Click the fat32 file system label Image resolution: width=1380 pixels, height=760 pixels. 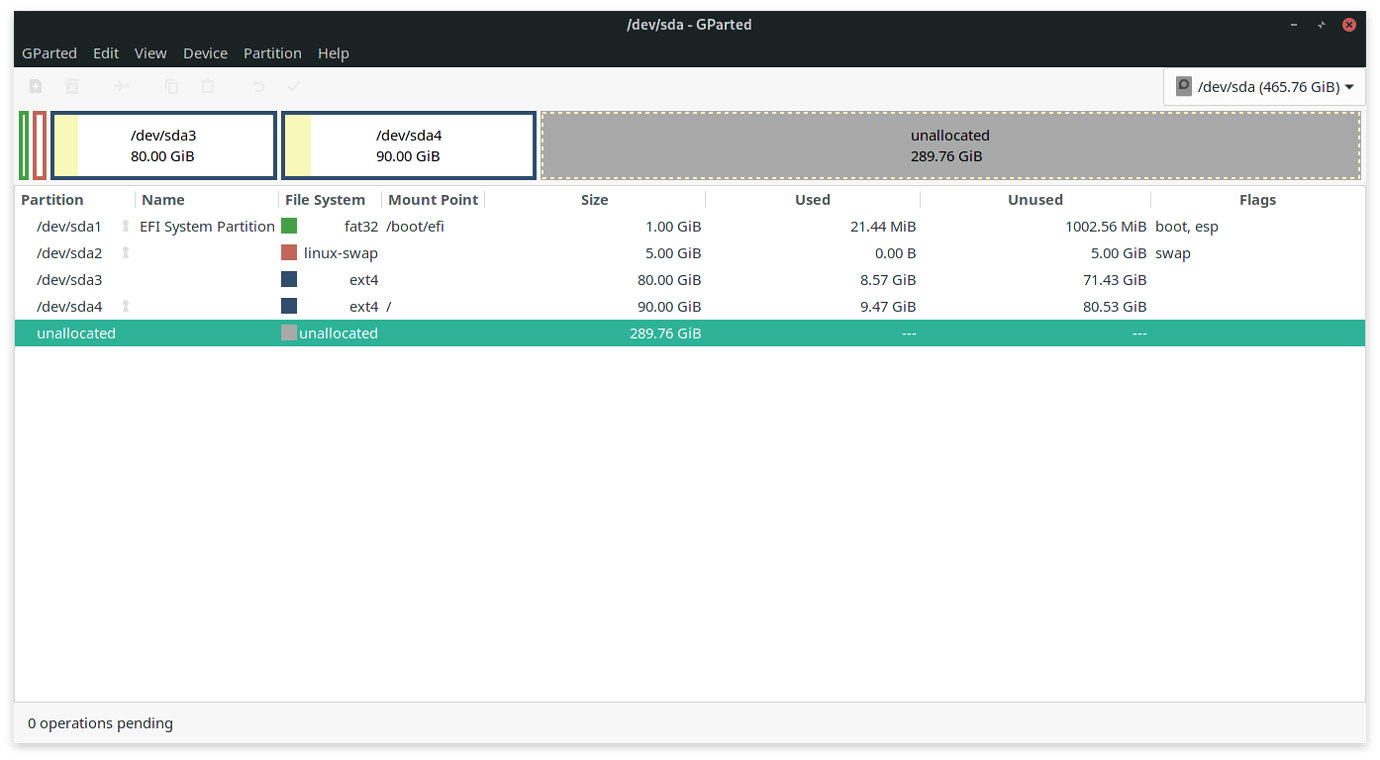(x=361, y=226)
